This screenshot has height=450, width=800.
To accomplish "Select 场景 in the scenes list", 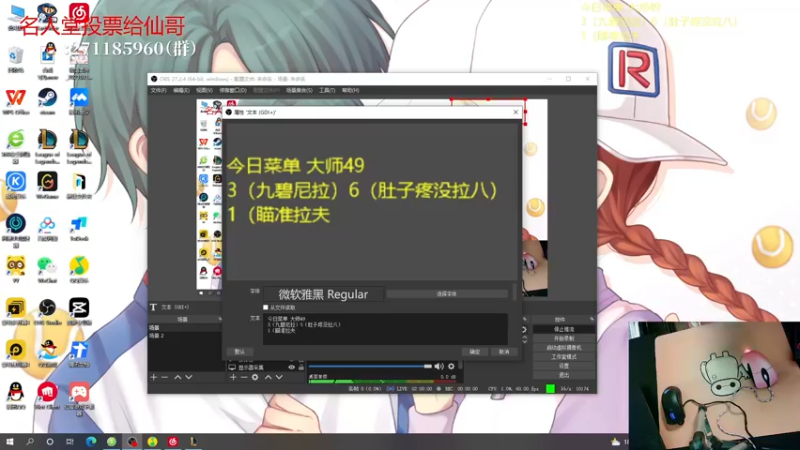I will 185,328.
